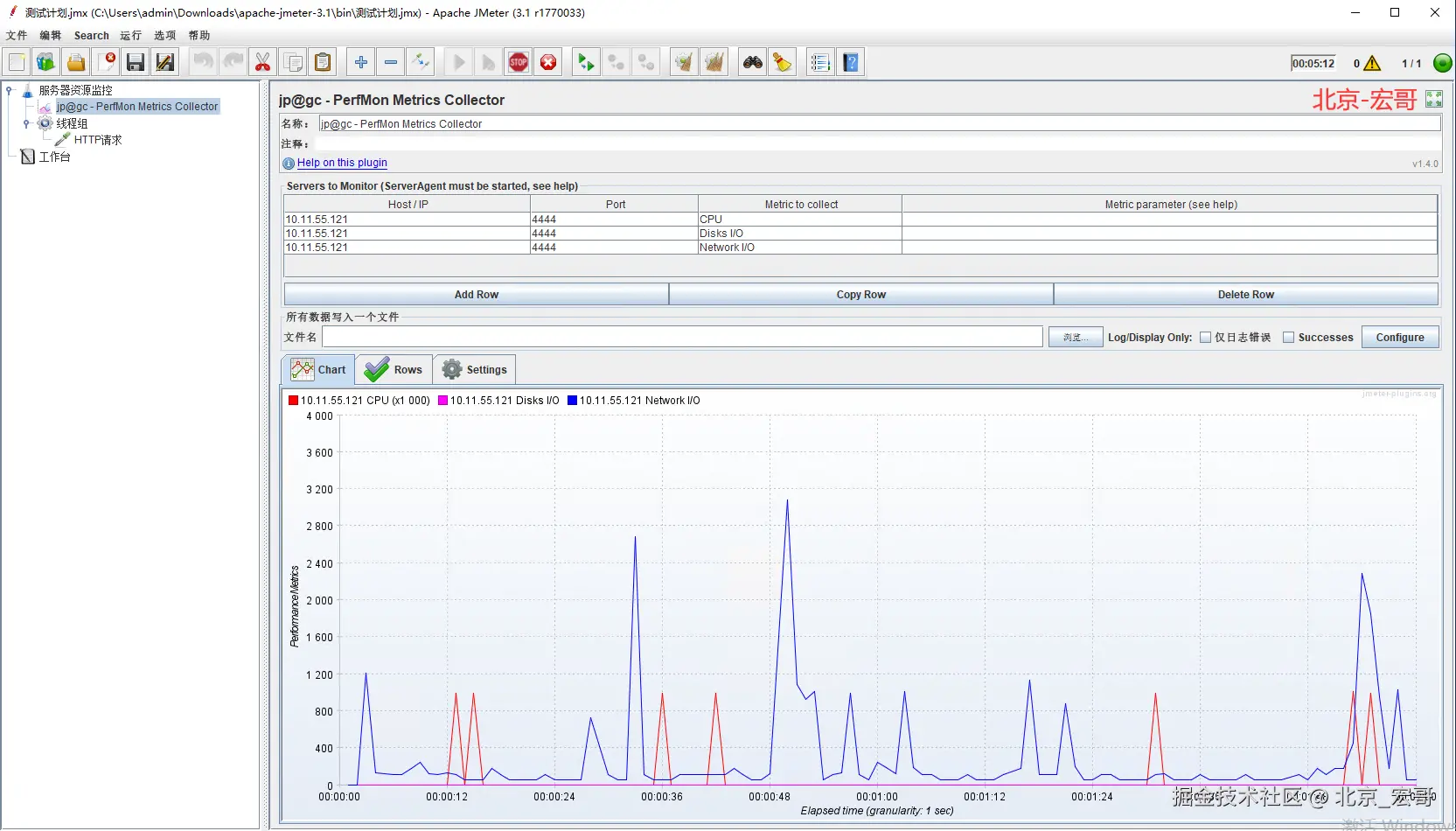Click the Disks I/O metric table cell

click(799, 234)
